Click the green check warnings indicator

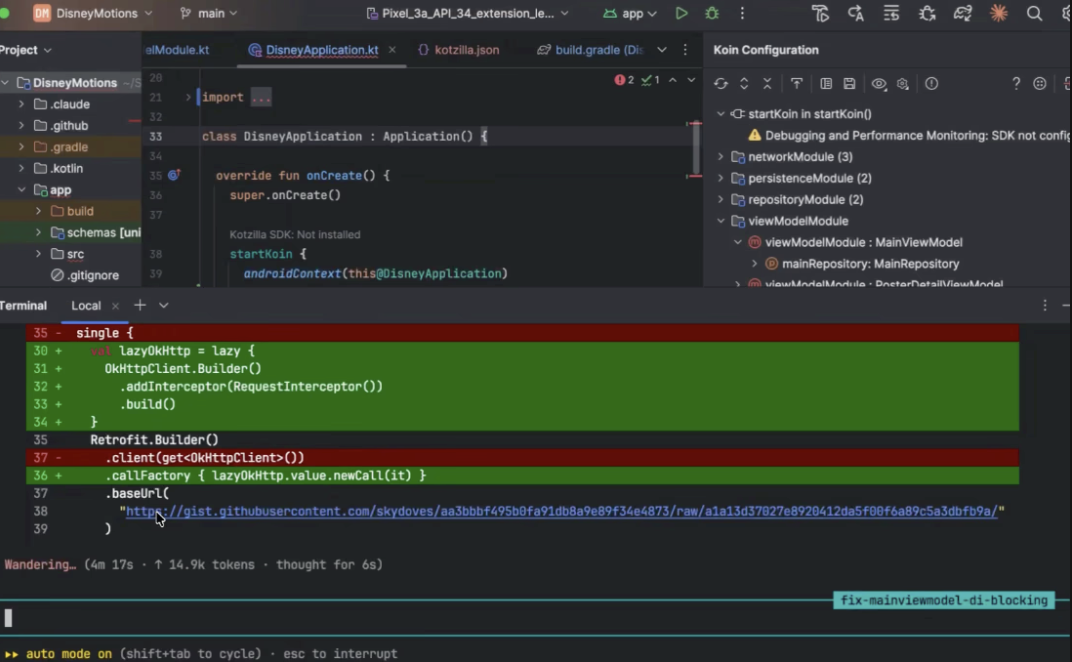650,80
